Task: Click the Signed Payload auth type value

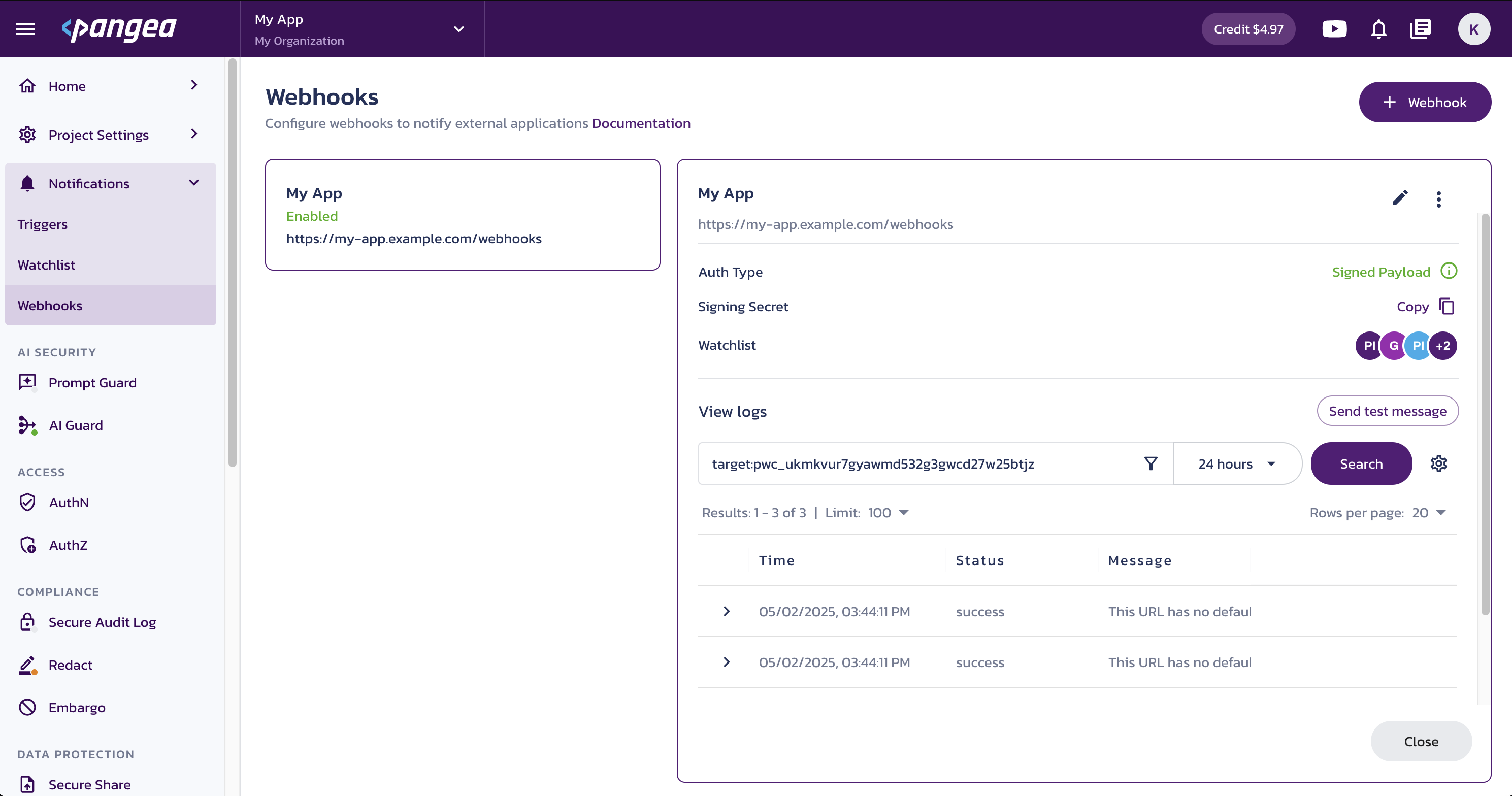Action: tap(1380, 272)
